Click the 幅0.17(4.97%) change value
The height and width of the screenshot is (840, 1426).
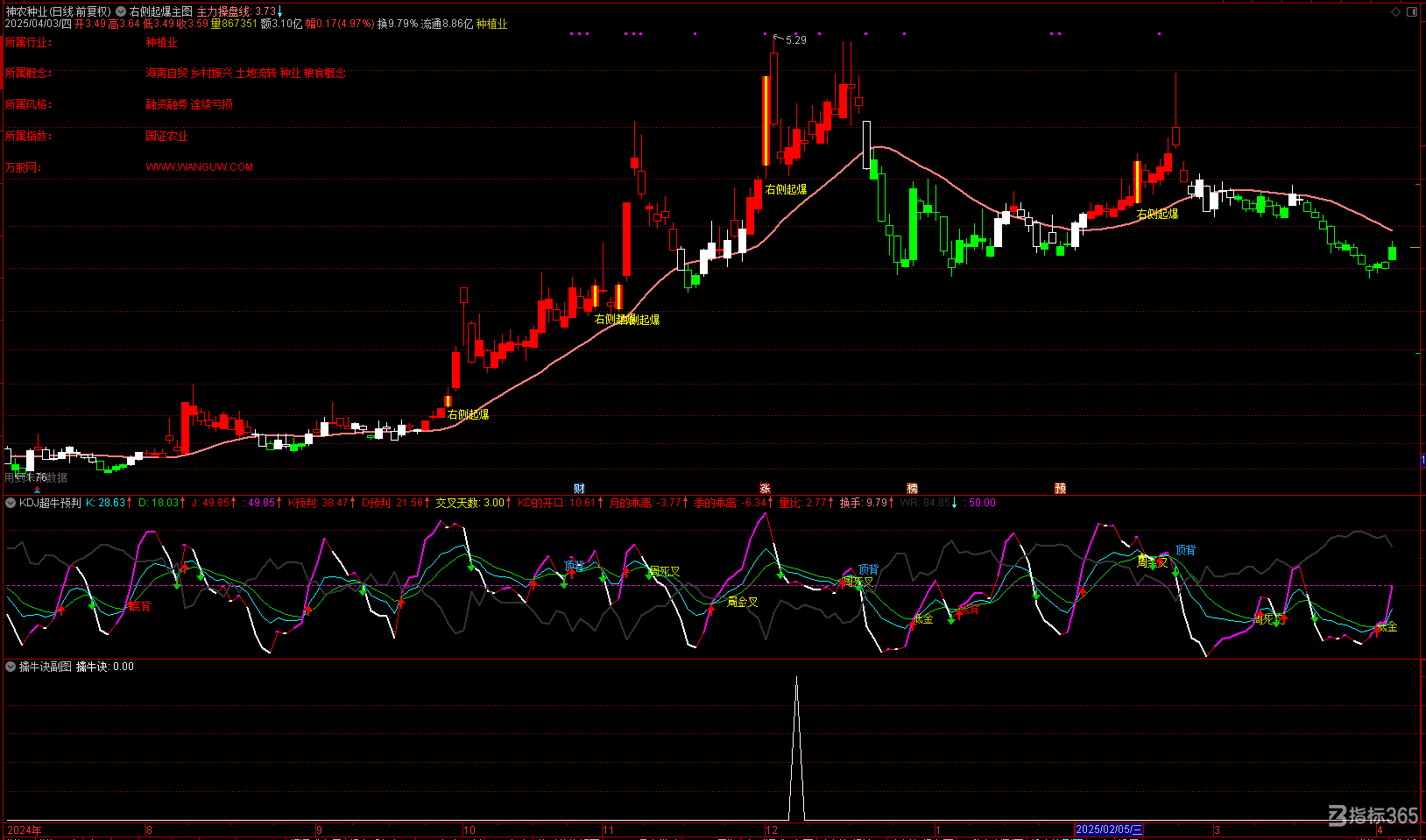click(339, 24)
